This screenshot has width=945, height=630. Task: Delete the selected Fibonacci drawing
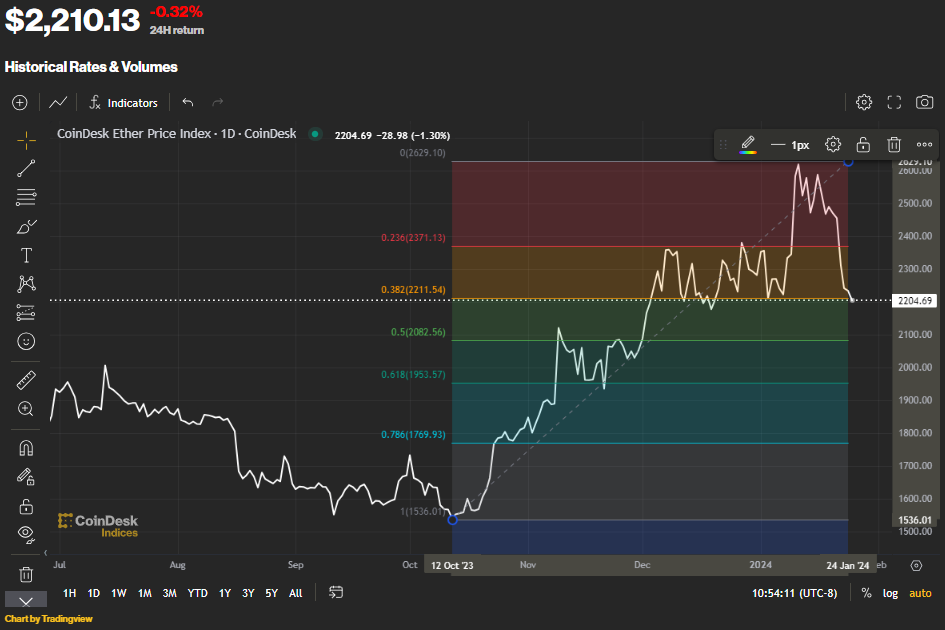pyautogui.click(x=894, y=145)
